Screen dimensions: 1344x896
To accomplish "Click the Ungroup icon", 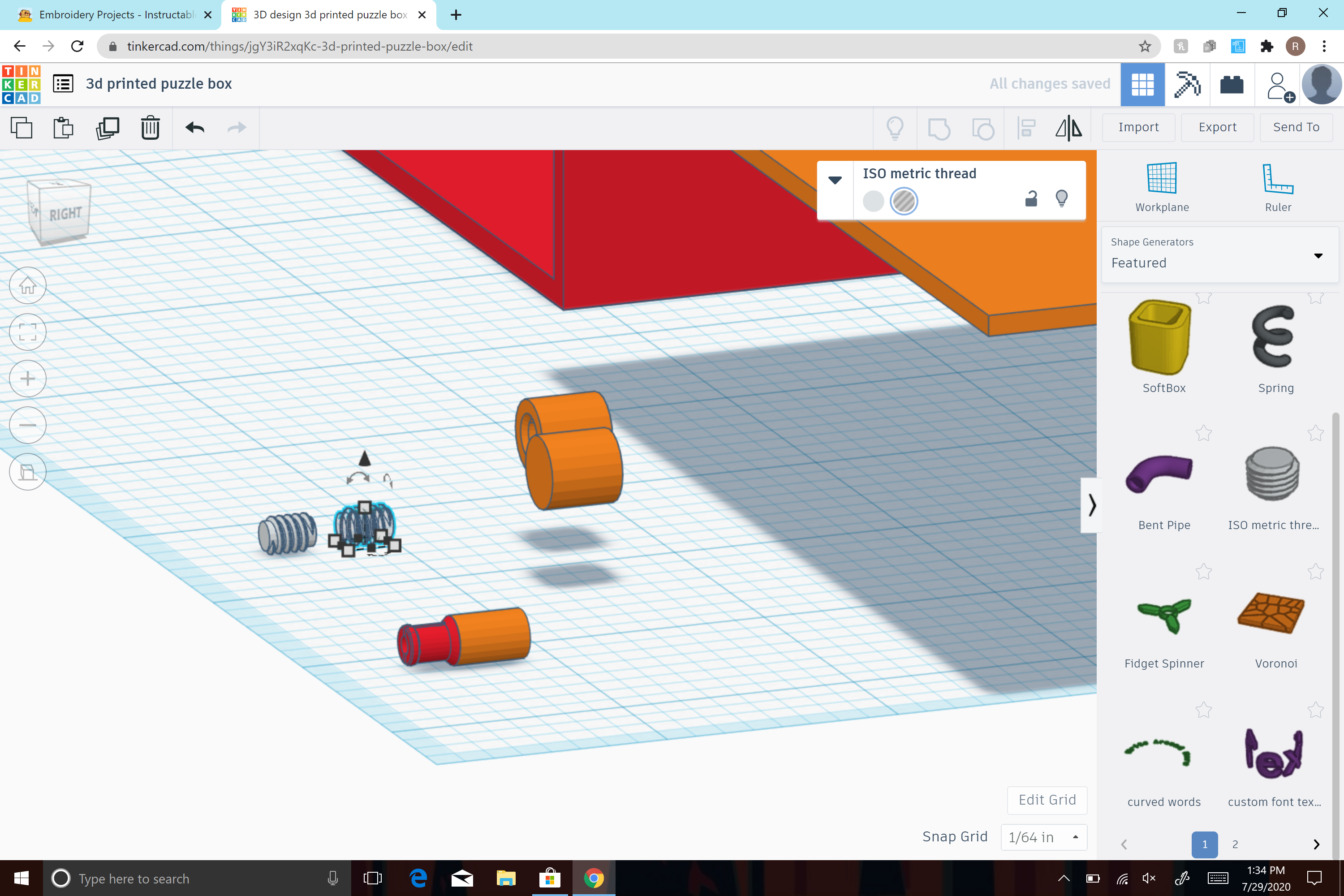I will [983, 128].
